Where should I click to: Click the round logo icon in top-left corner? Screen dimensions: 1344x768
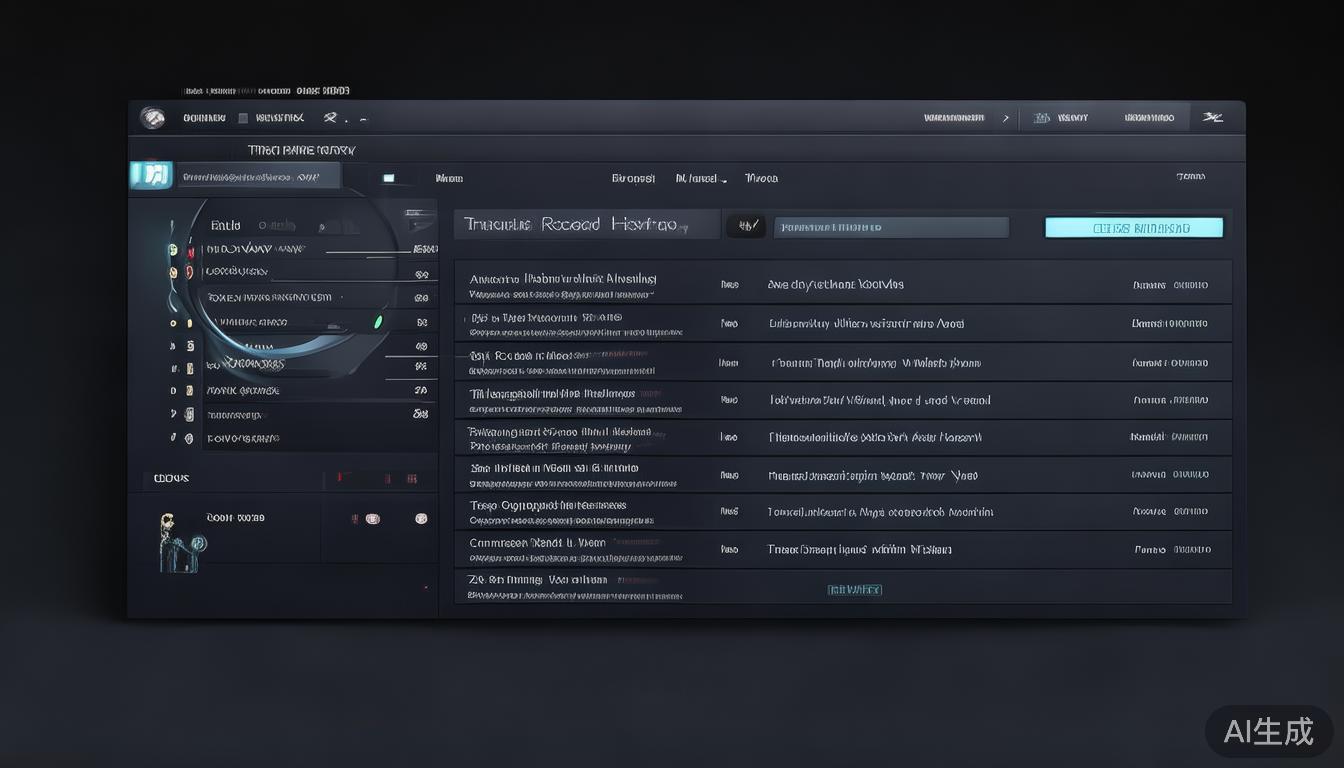152,118
